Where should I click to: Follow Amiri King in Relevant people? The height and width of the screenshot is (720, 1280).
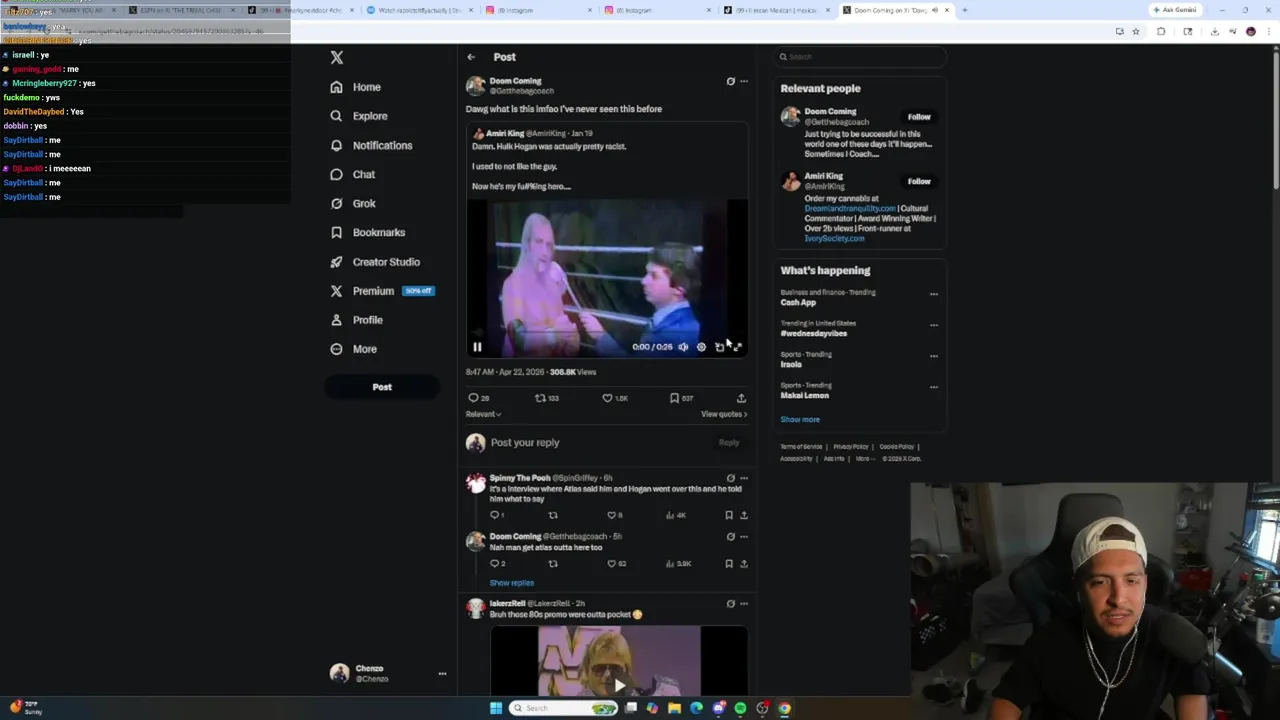(919, 181)
